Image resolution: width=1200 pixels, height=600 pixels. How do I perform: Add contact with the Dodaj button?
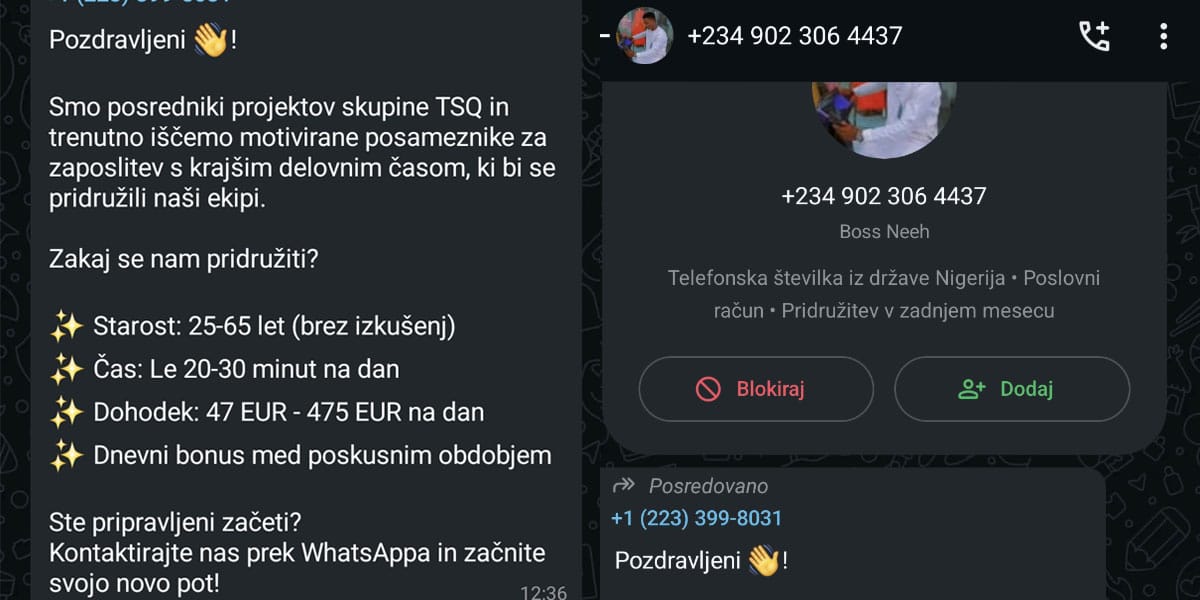1012,389
